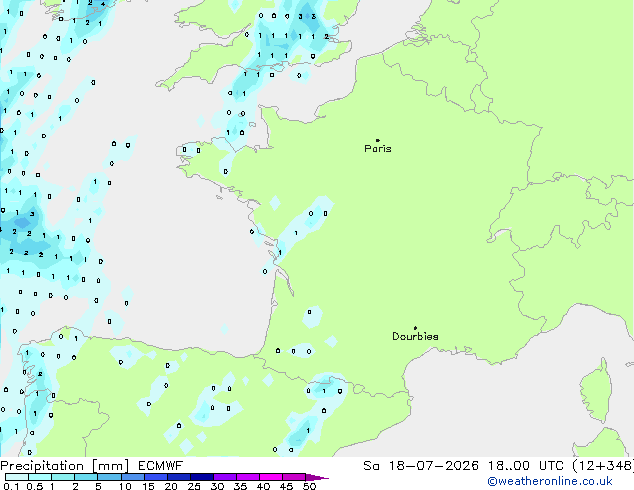This screenshot has width=634, height=490.
Task: Pick the legend swatch between 0.5 and 1
Action: tap(40, 477)
